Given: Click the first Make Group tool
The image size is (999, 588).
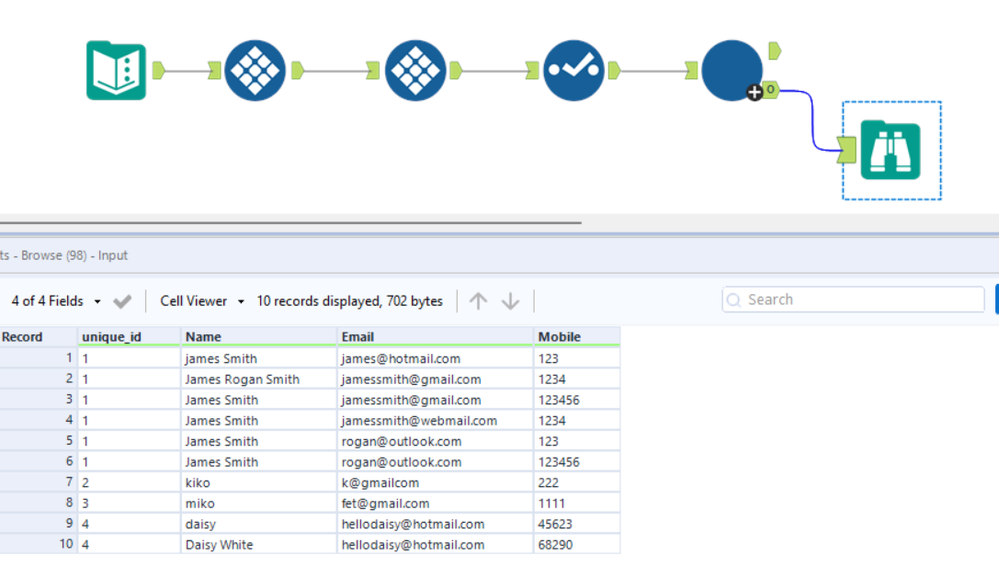Looking at the screenshot, I should point(255,71).
